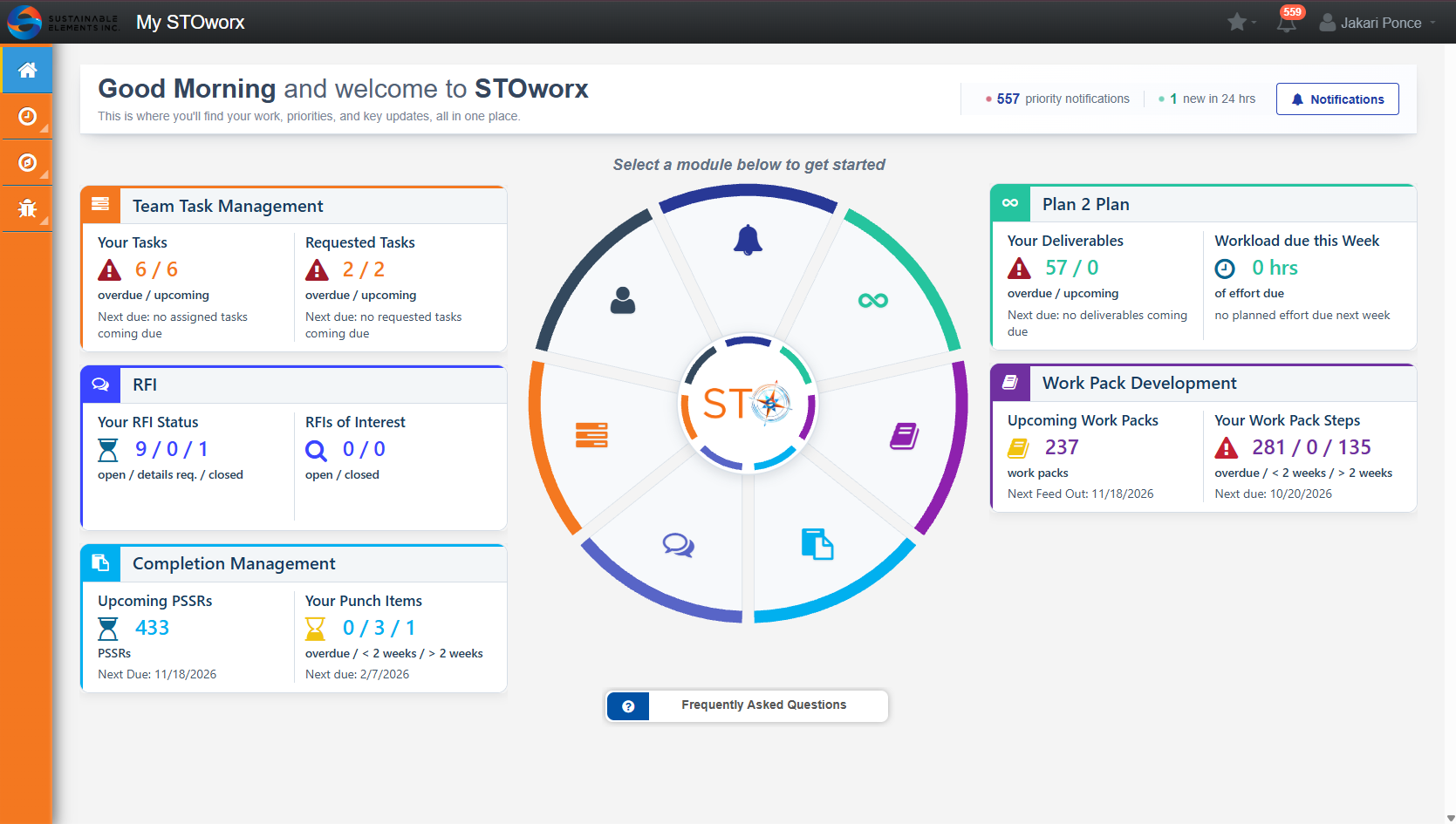Click the Your Tasks 6 / 6 count

click(x=156, y=269)
